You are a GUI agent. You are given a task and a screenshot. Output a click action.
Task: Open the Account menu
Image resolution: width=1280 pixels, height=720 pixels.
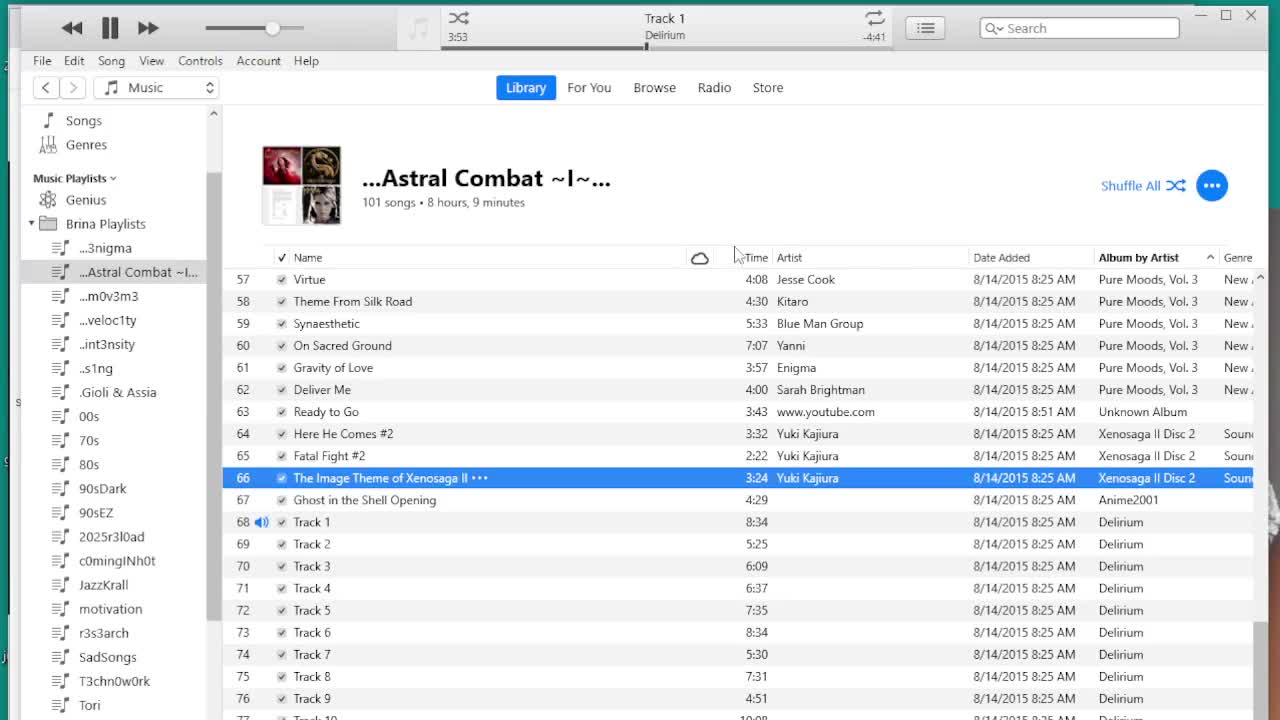point(258,61)
